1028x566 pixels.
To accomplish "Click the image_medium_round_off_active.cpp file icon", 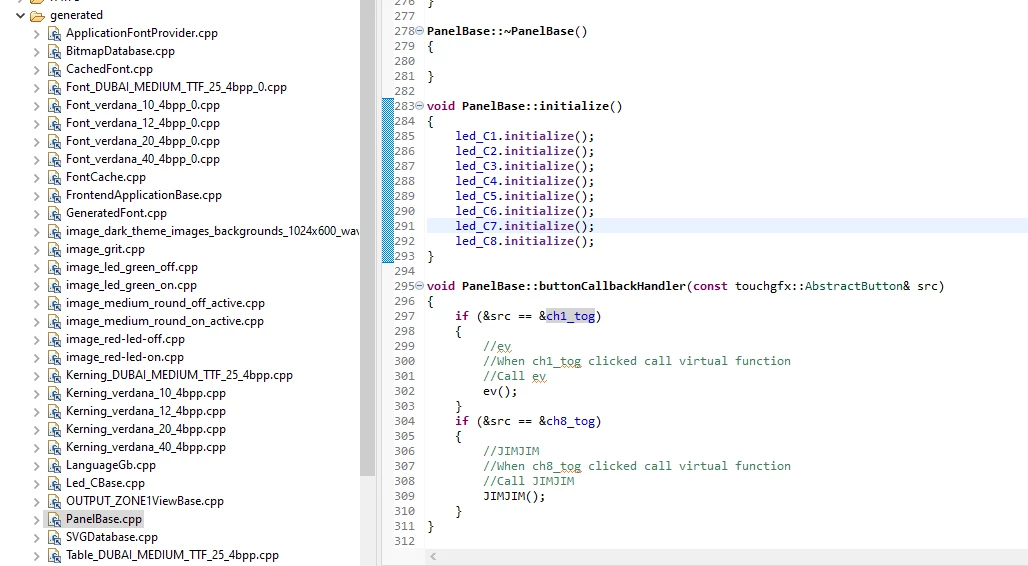I will [x=54, y=304].
